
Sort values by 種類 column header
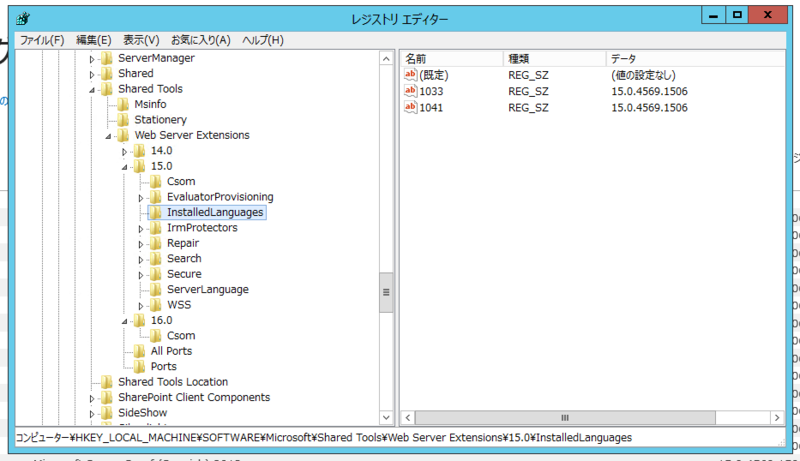(x=555, y=59)
